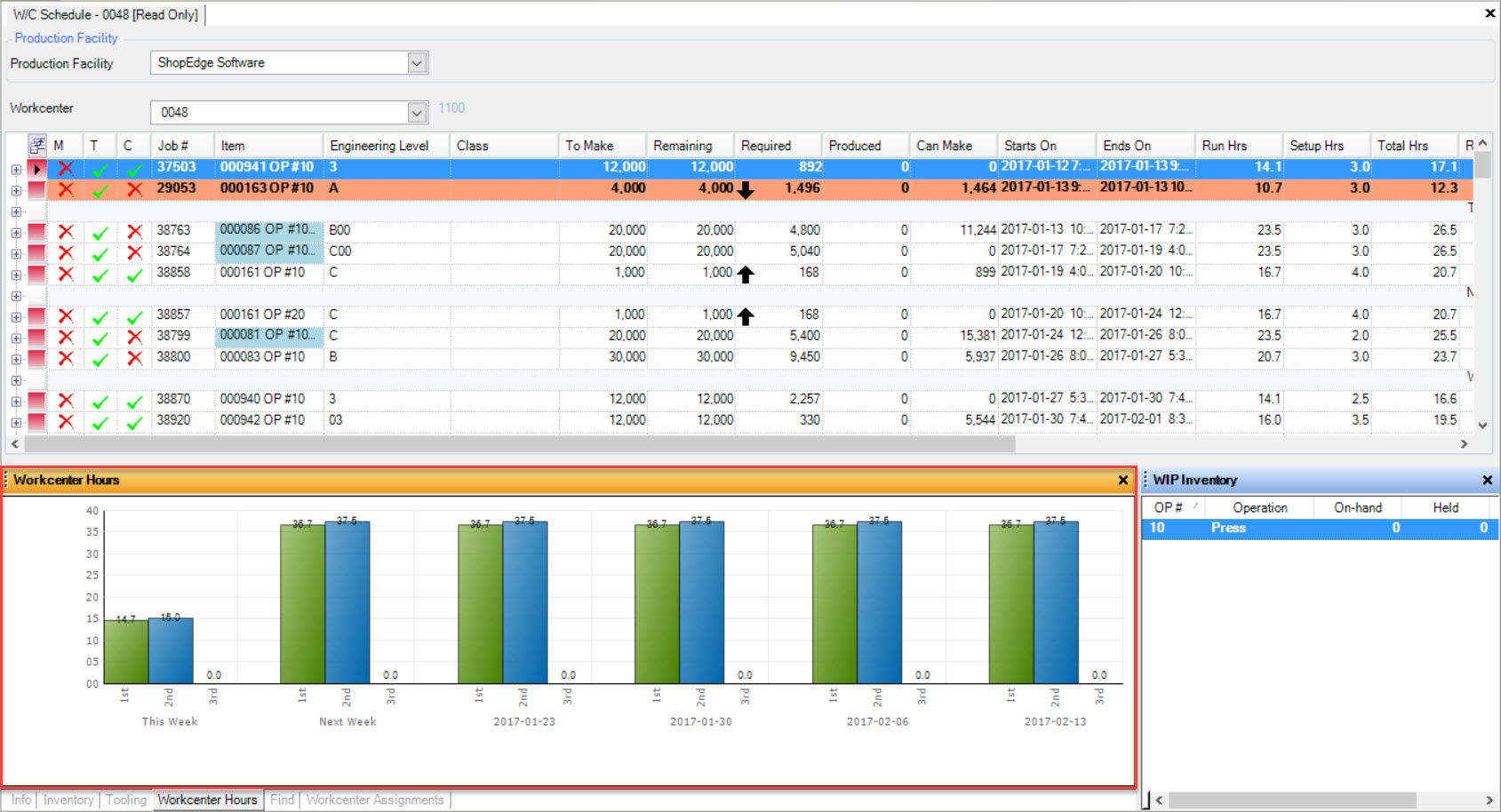Viewport: 1501px width, 812px height.
Task: Close the WIP Inventory panel
Action: (1488, 480)
